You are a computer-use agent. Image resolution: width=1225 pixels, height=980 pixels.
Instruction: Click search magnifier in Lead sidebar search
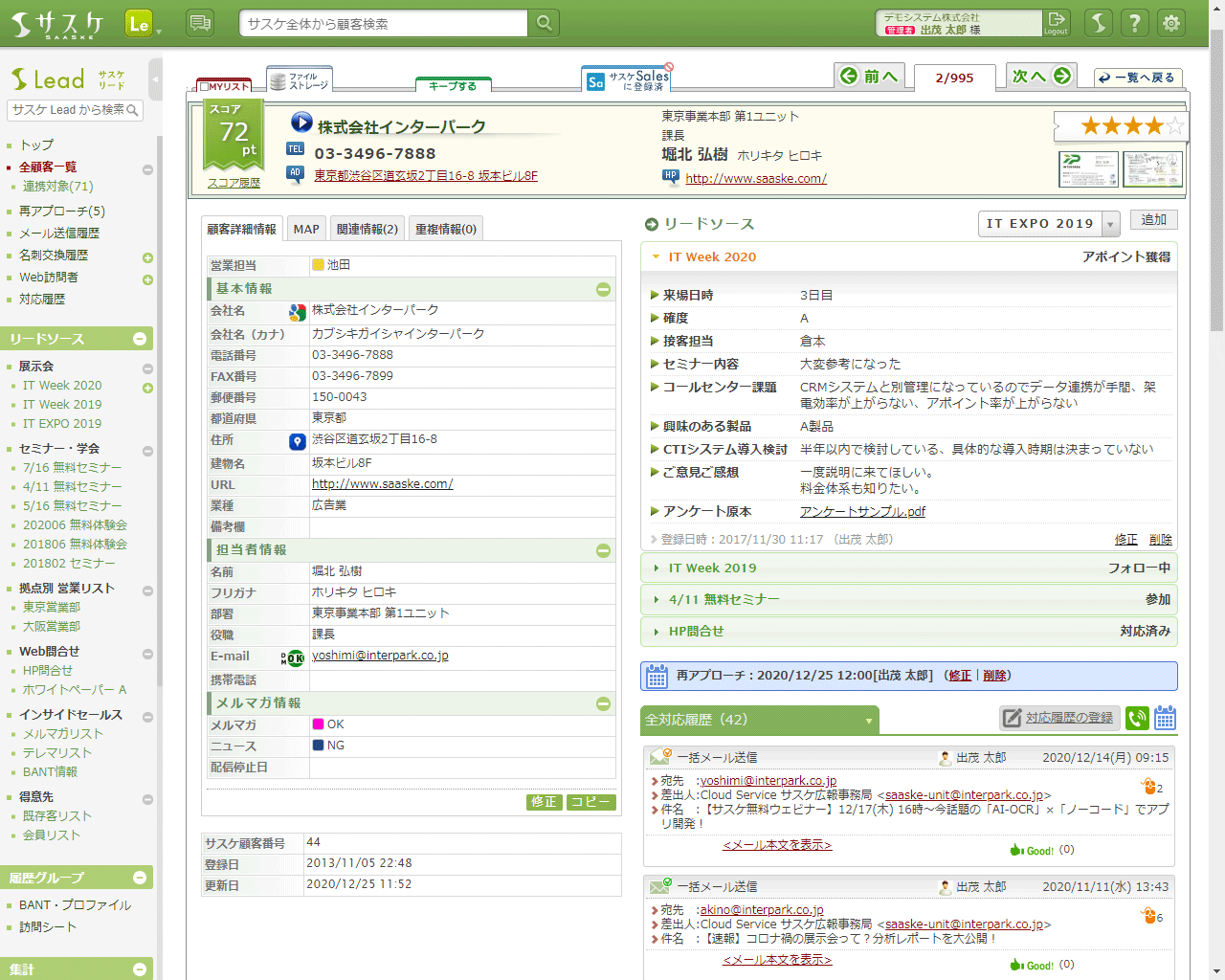tap(132, 111)
